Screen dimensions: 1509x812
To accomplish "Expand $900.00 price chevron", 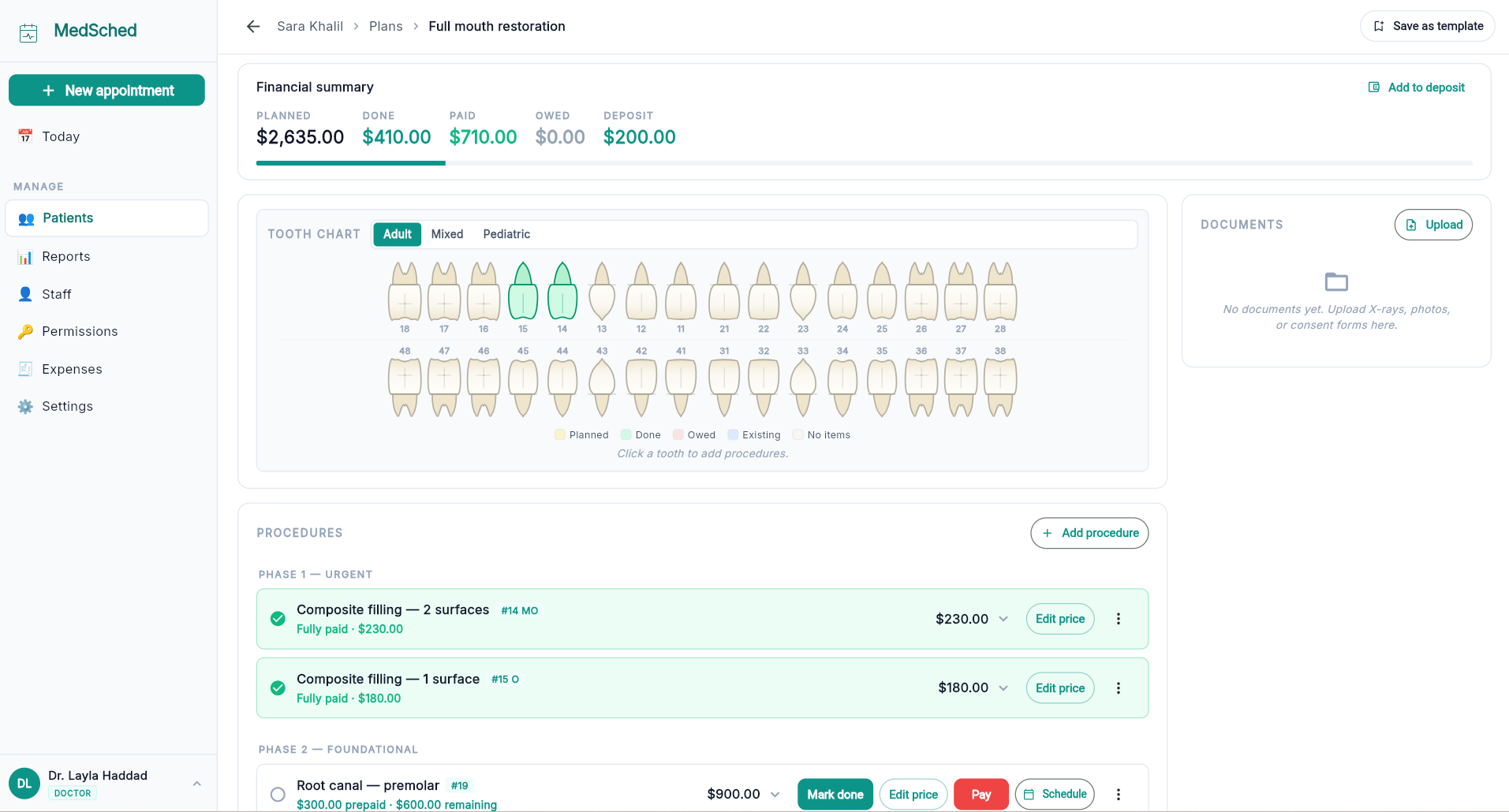I will tap(775, 795).
